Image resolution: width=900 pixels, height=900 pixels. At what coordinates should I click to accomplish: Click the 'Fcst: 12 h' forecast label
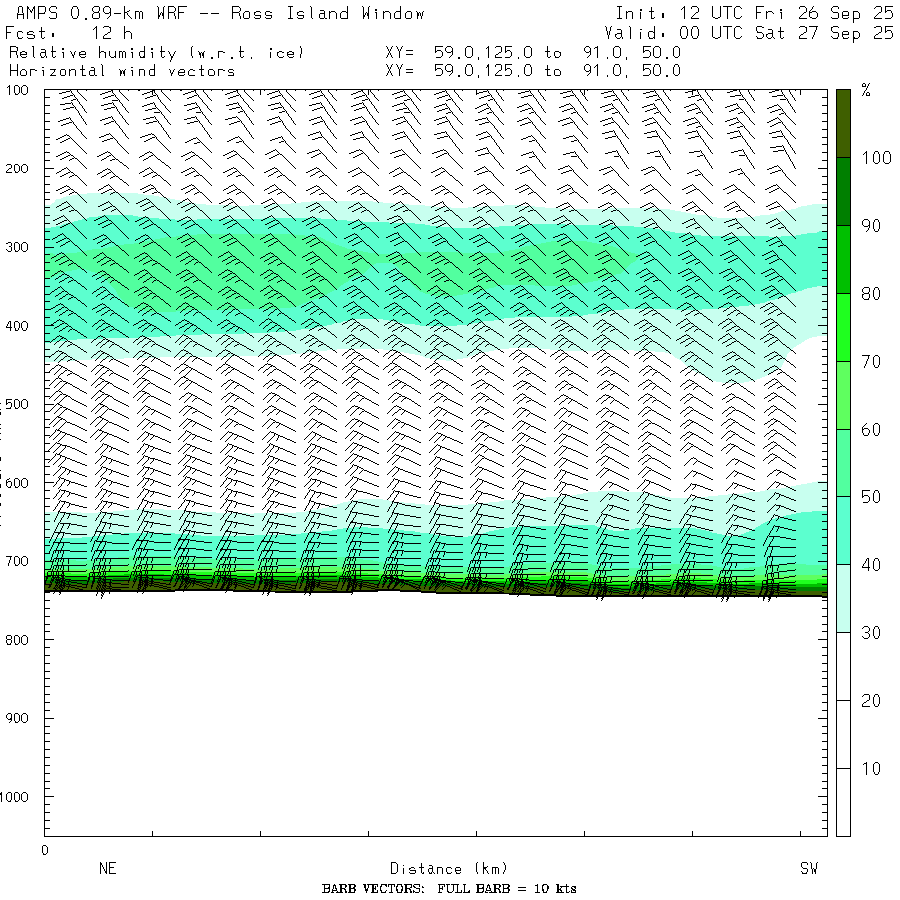coord(69,33)
